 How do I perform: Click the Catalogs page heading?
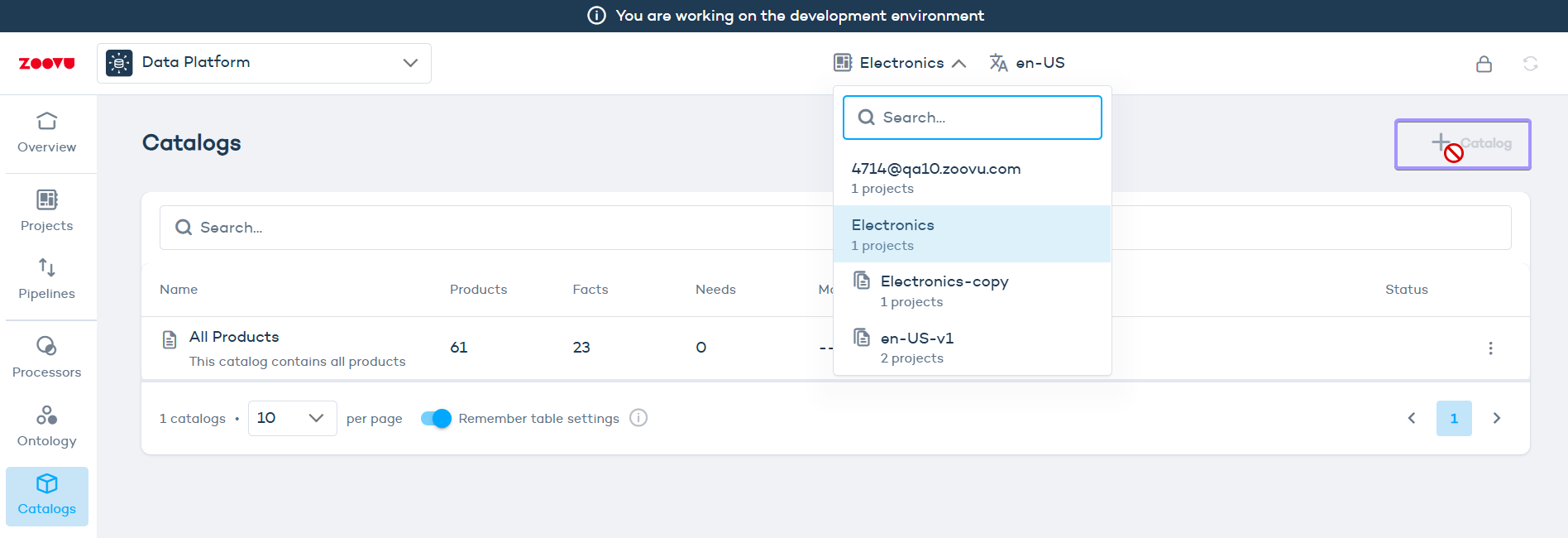(192, 143)
